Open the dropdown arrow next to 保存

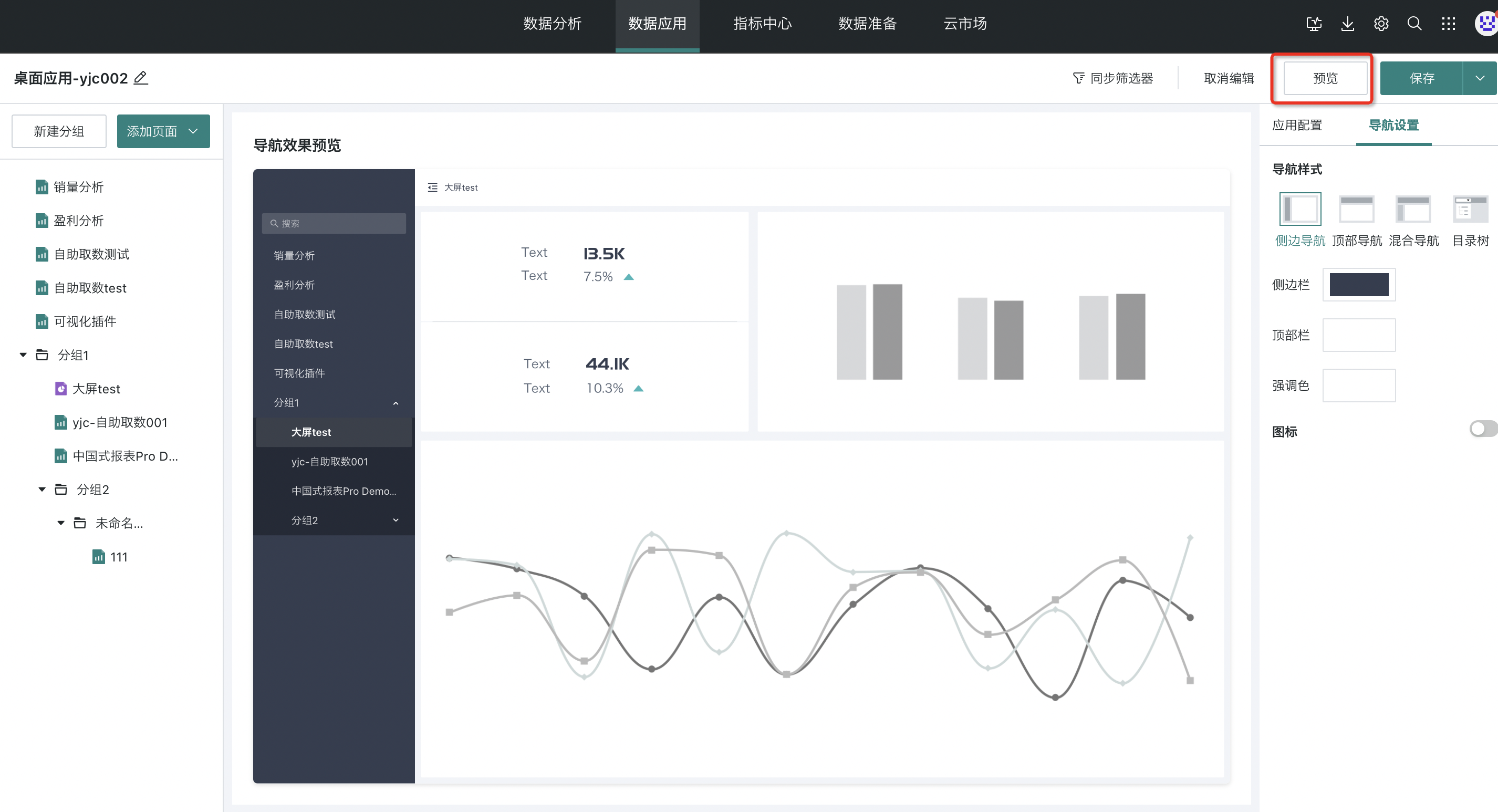(1480, 78)
